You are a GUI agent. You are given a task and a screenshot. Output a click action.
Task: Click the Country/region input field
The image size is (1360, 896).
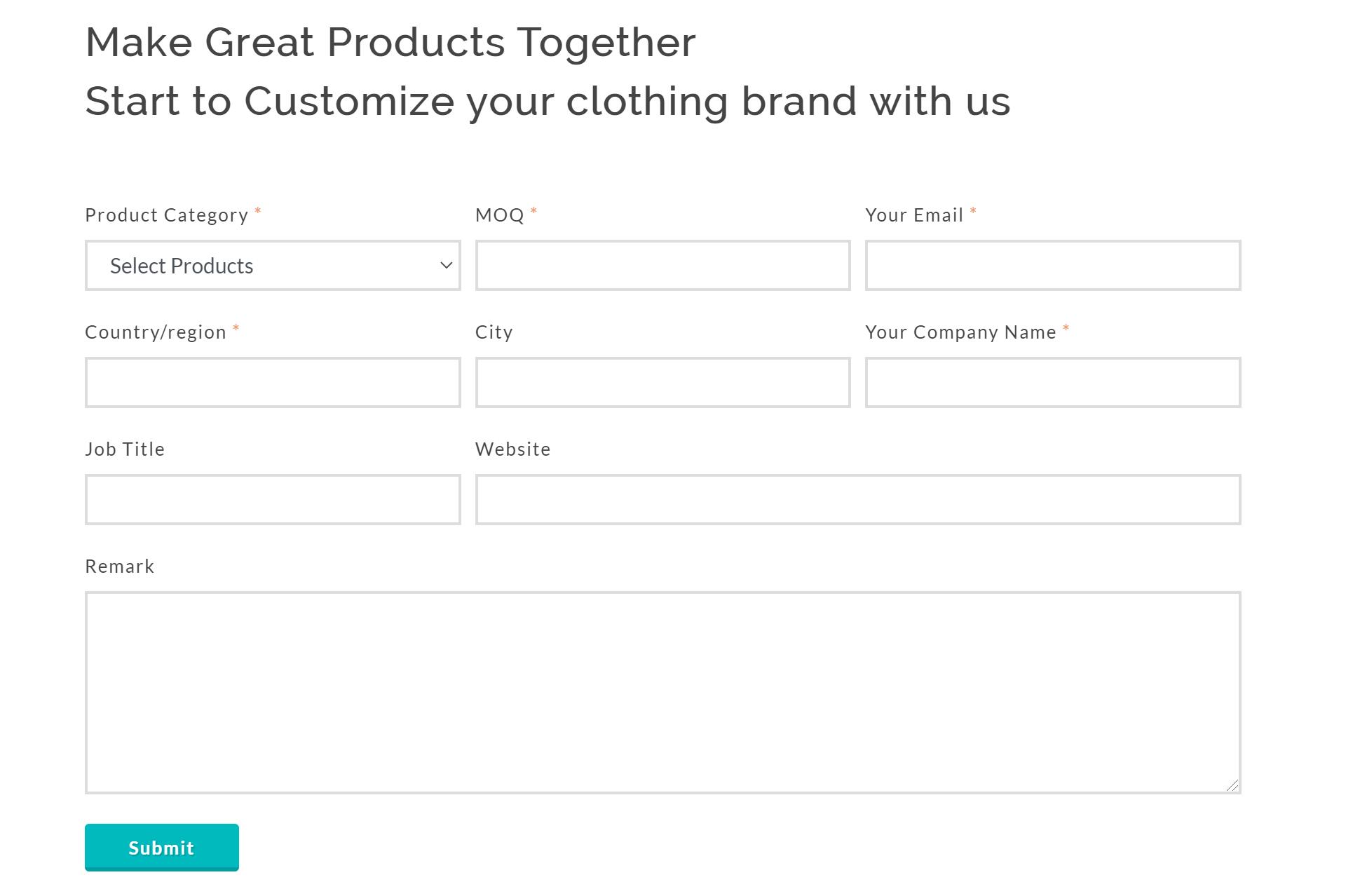(272, 383)
